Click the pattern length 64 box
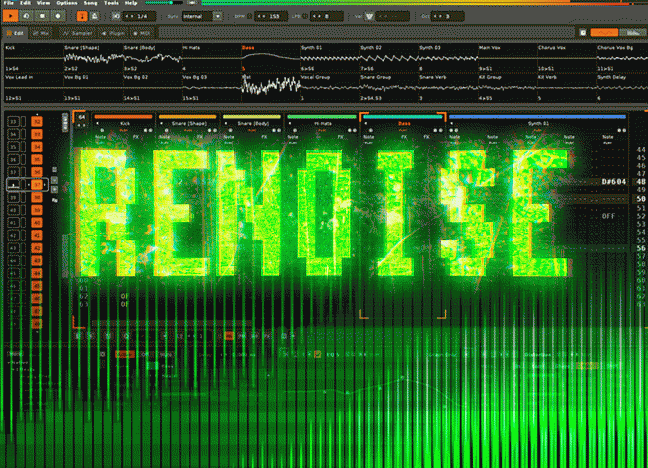The height and width of the screenshot is (468, 648). coord(82,117)
